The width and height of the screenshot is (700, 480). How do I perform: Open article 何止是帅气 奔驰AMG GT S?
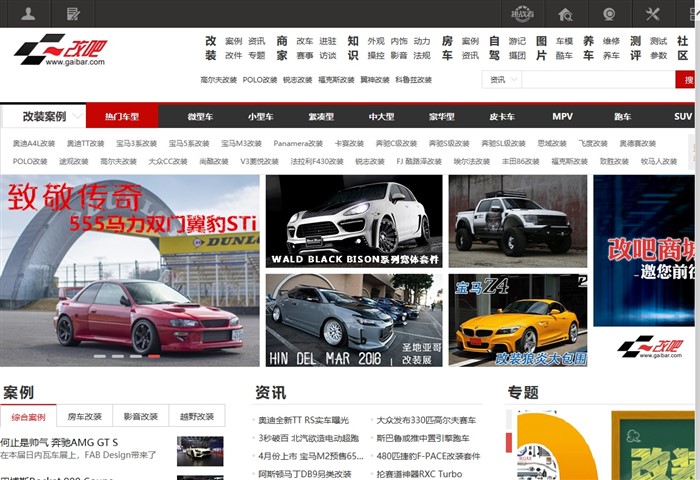(x=59, y=442)
